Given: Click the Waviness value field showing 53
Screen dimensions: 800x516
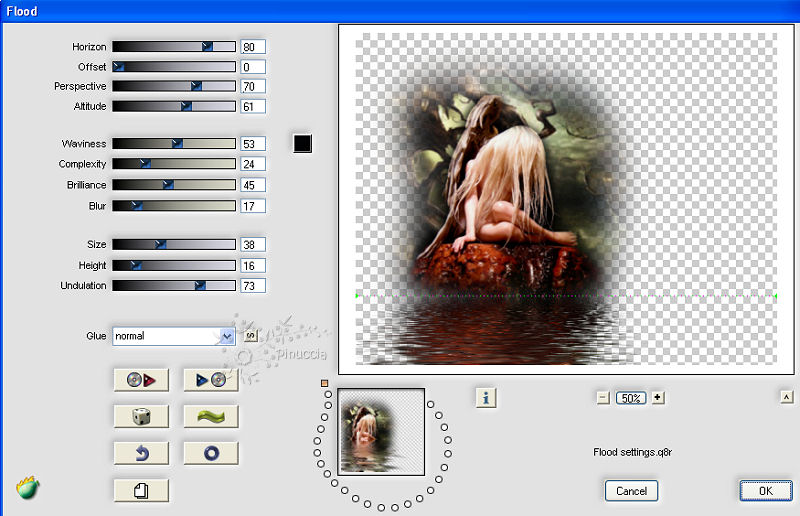Looking at the screenshot, I should pyautogui.click(x=253, y=144).
